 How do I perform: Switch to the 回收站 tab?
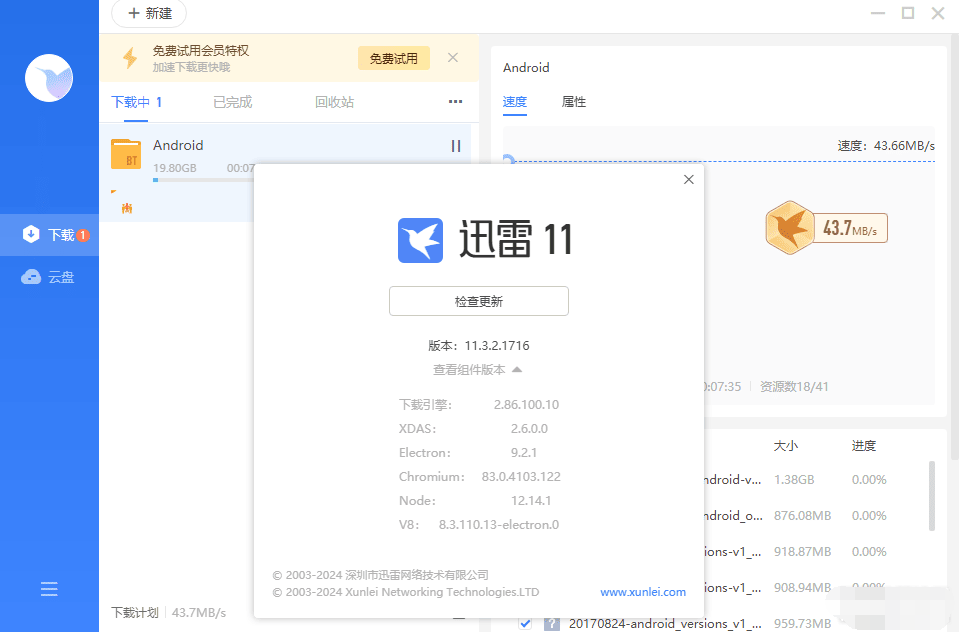(334, 102)
